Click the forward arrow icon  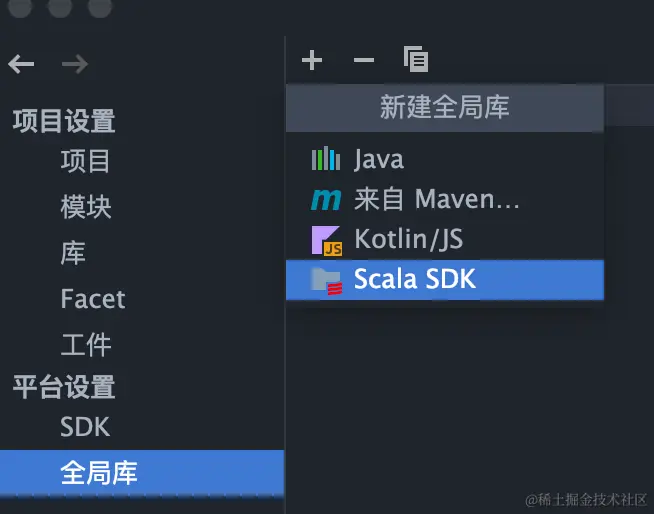coord(75,64)
